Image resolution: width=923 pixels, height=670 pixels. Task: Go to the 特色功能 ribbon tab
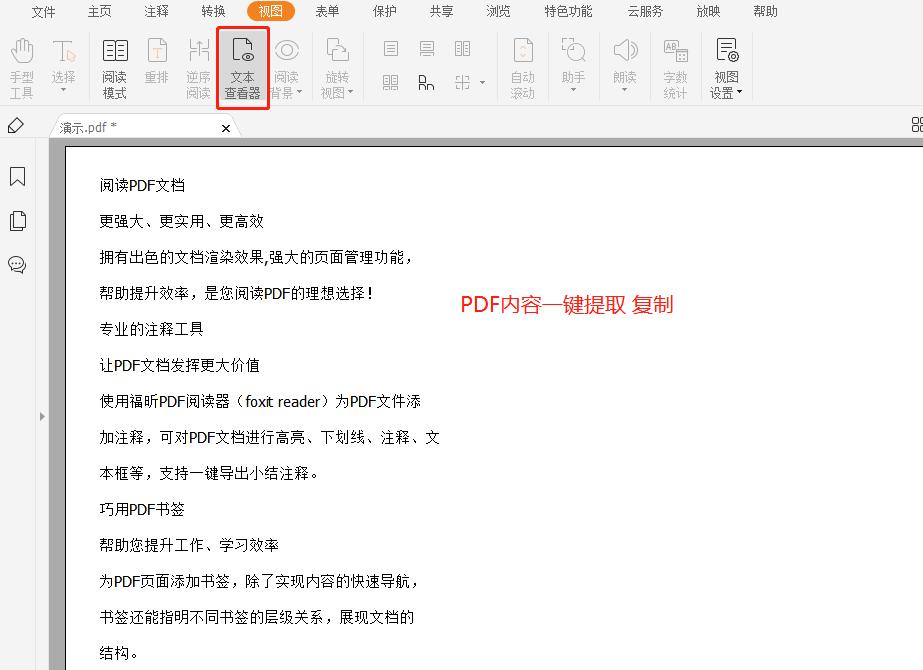pyautogui.click(x=568, y=12)
